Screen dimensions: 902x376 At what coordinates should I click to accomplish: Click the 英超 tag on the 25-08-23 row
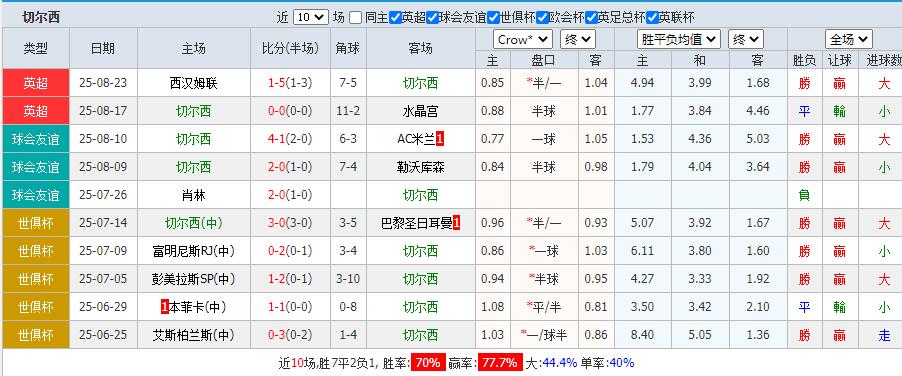36,83
